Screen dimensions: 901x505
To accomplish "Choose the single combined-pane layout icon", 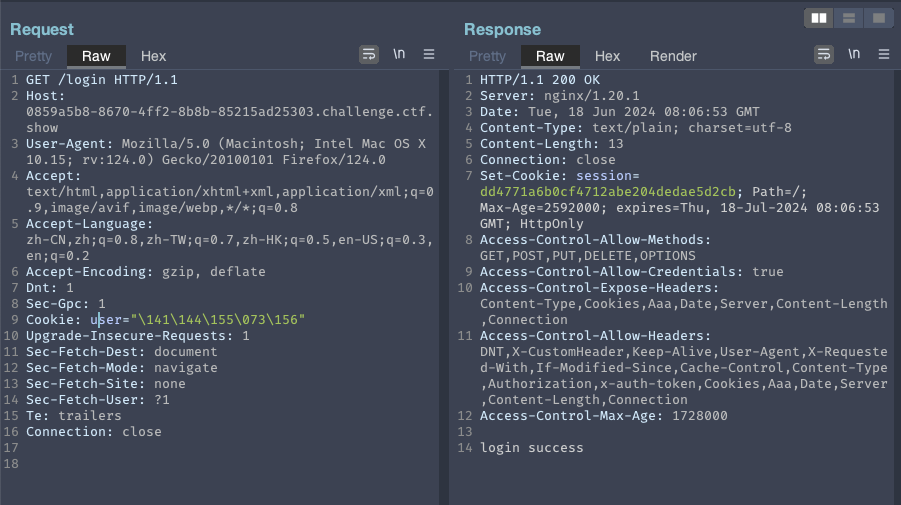I will (878, 18).
